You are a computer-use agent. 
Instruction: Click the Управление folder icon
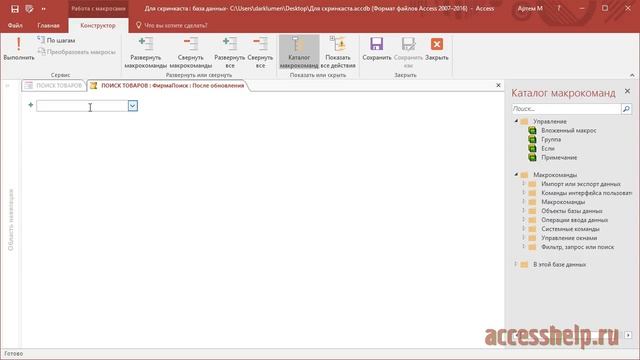pyautogui.click(x=524, y=121)
